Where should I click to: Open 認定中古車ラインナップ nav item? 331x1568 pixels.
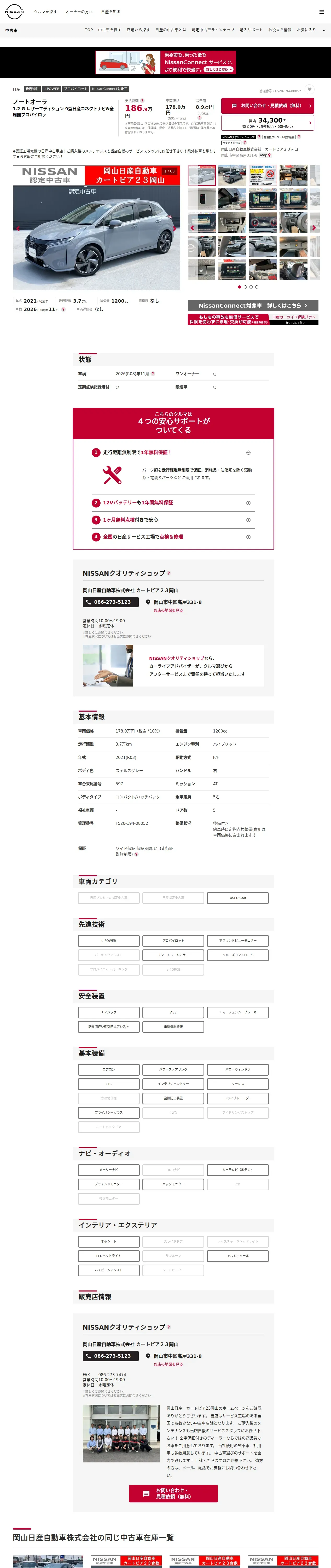[x=213, y=30]
